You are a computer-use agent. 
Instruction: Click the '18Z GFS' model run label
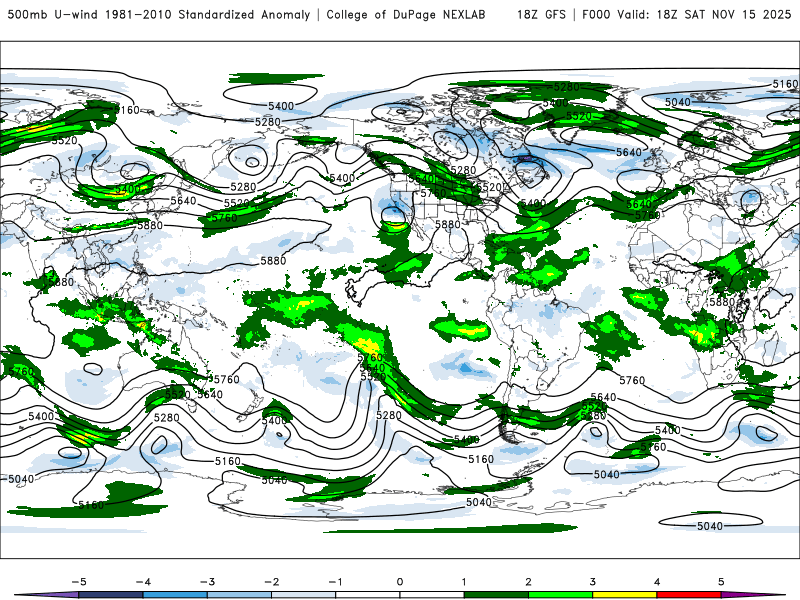point(541,14)
